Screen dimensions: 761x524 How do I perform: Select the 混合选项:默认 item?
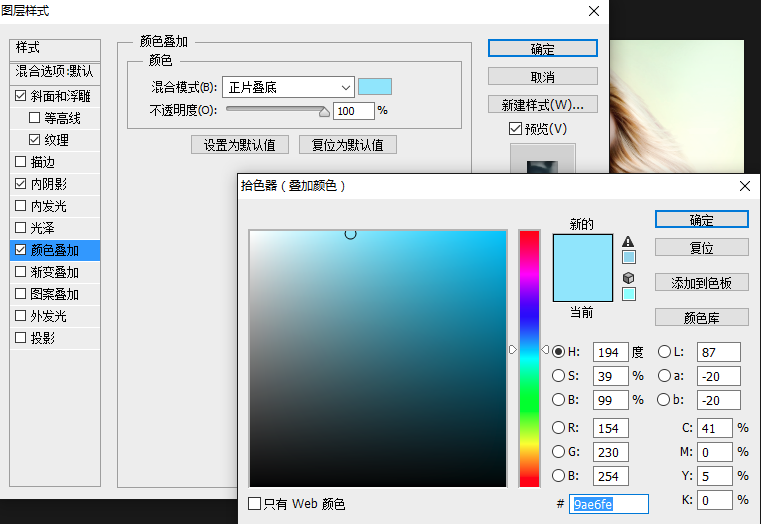click(55, 72)
